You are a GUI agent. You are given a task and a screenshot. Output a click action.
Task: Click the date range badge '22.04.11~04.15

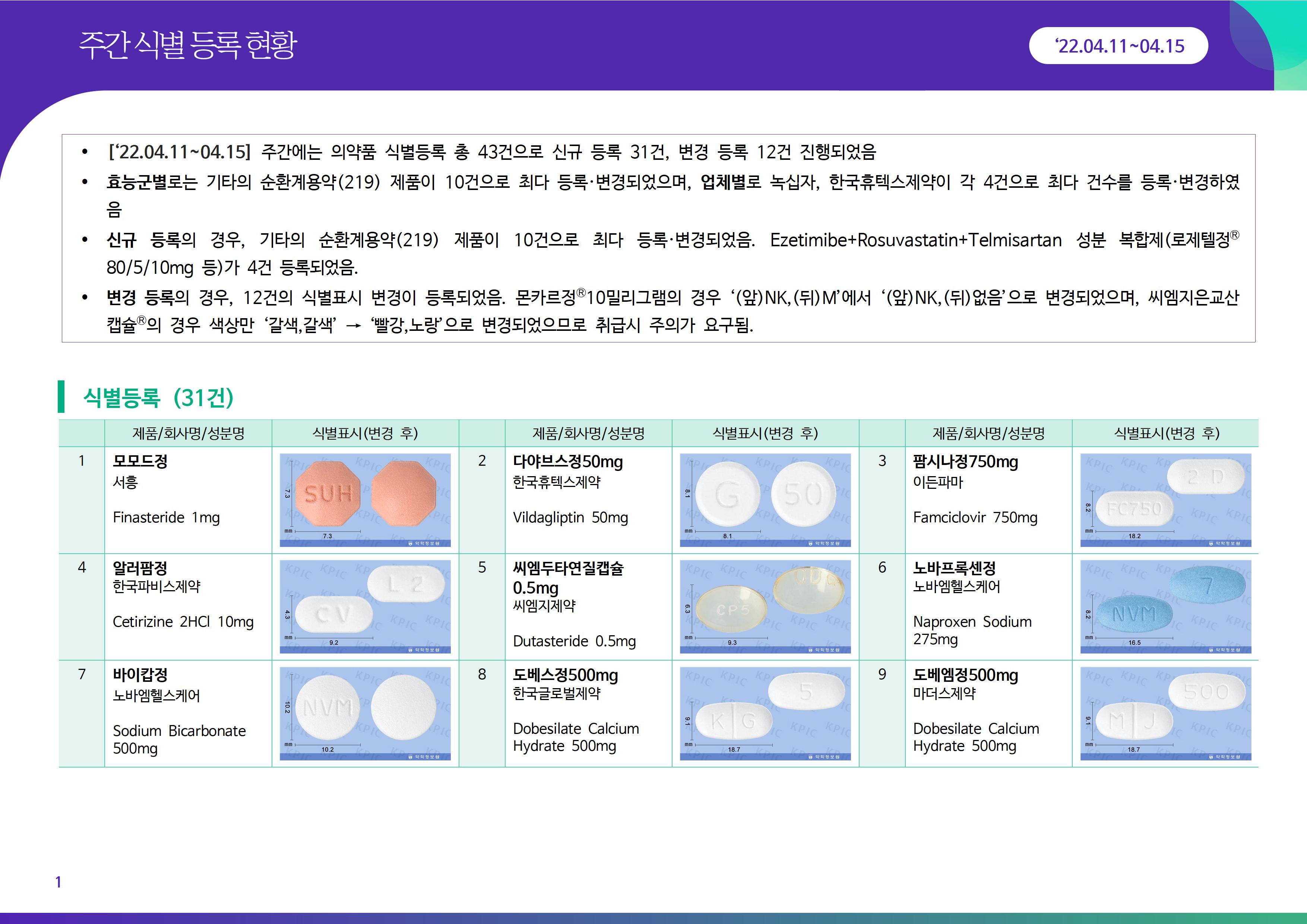(1118, 46)
